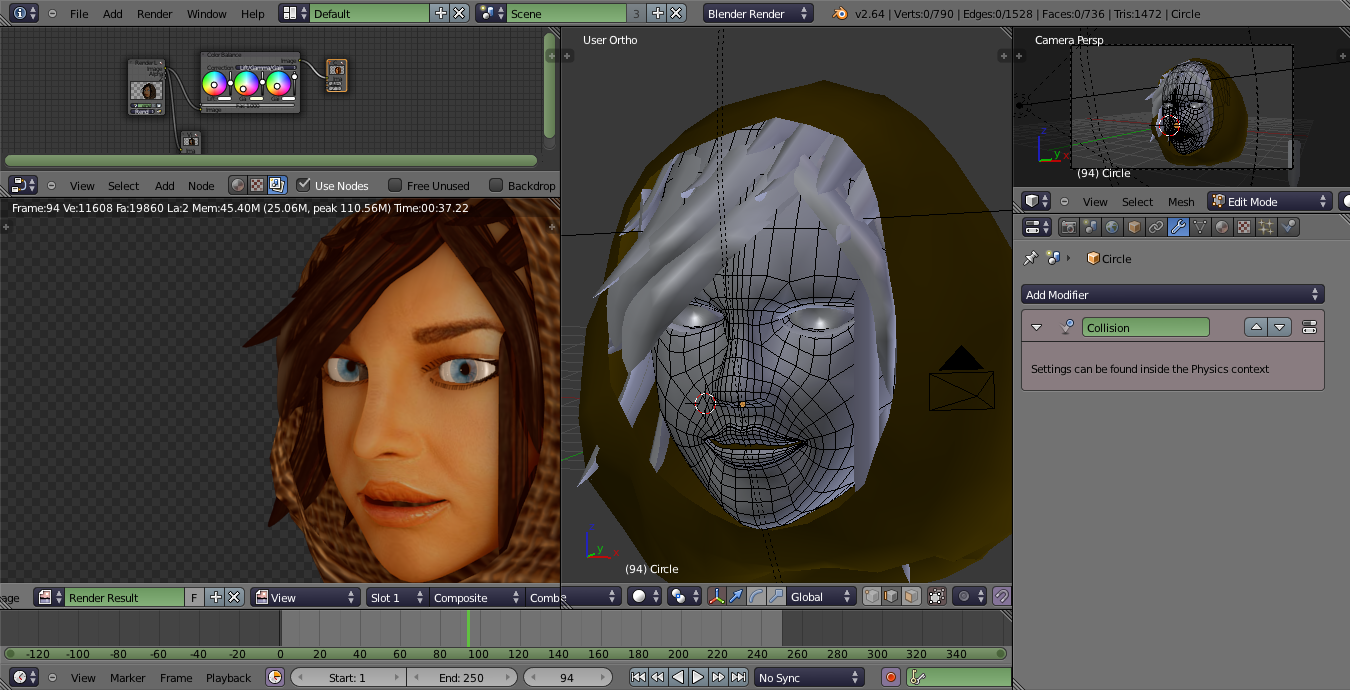Move the Collision modifier down
The width and height of the screenshot is (1350, 690).
pos(1280,327)
